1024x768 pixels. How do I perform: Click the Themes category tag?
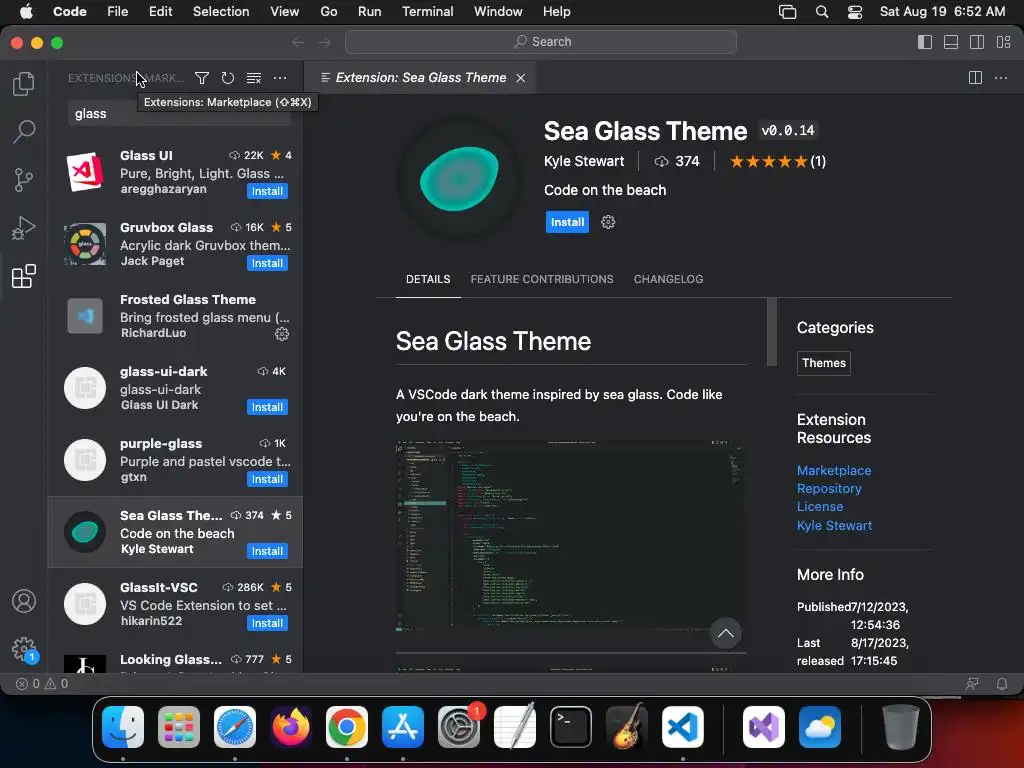click(x=824, y=363)
